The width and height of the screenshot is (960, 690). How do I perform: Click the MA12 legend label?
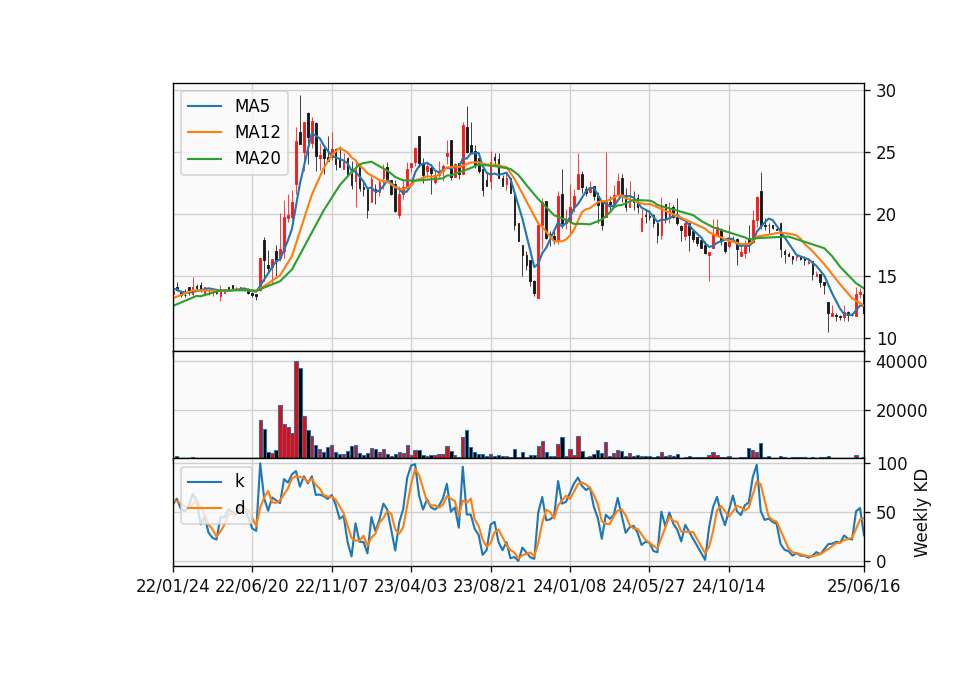click(257, 132)
